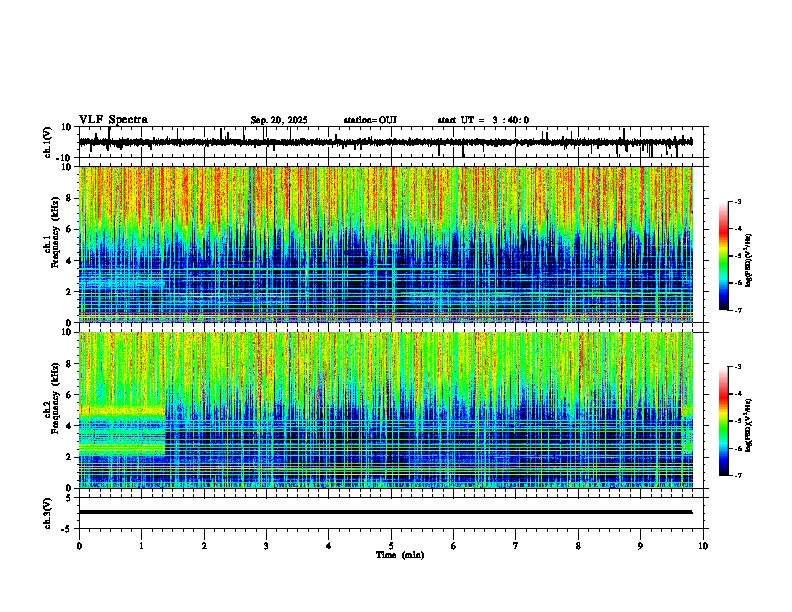Image resolution: width=792 pixels, height=612 pixels.
Task: Click the "Time (min)" axis label
Action: pos(400,555)
